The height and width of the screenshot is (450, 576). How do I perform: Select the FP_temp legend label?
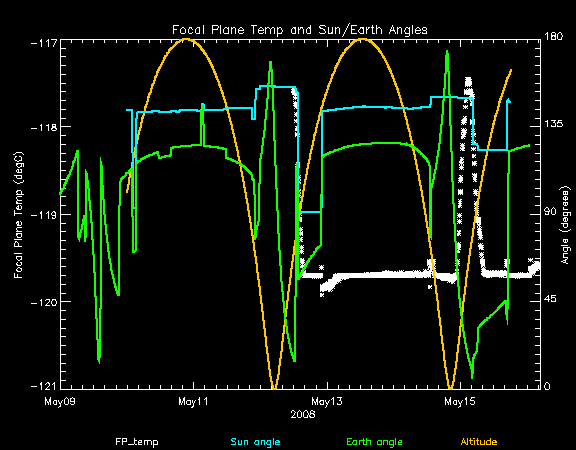pyautogui.click(x=137, y=442)
